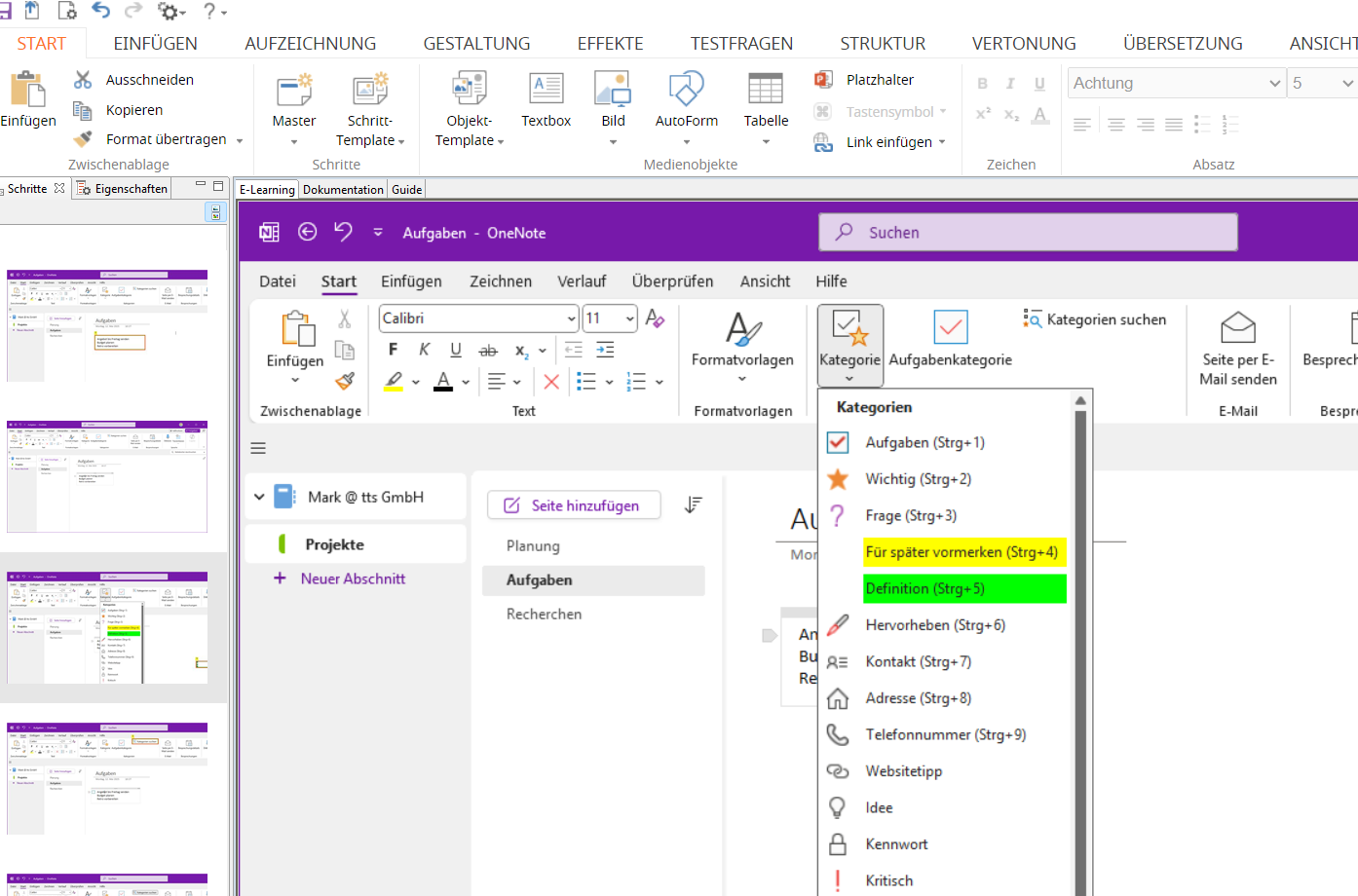Viewport: 1358px width, 896px height.
Task: Click Seite per E-Mail senden envelope
Action: pos(1238,328)
